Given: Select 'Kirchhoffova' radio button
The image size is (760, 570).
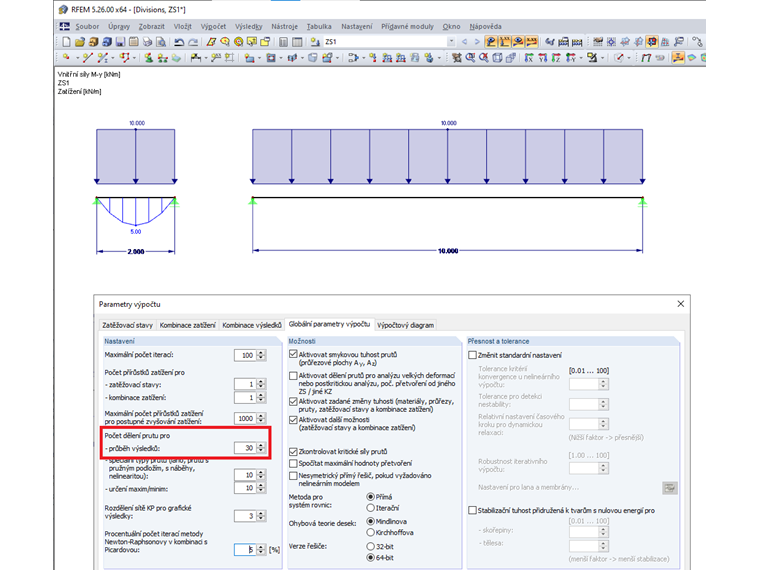Looking at the screenshot, I should click(x=371, y=532).
